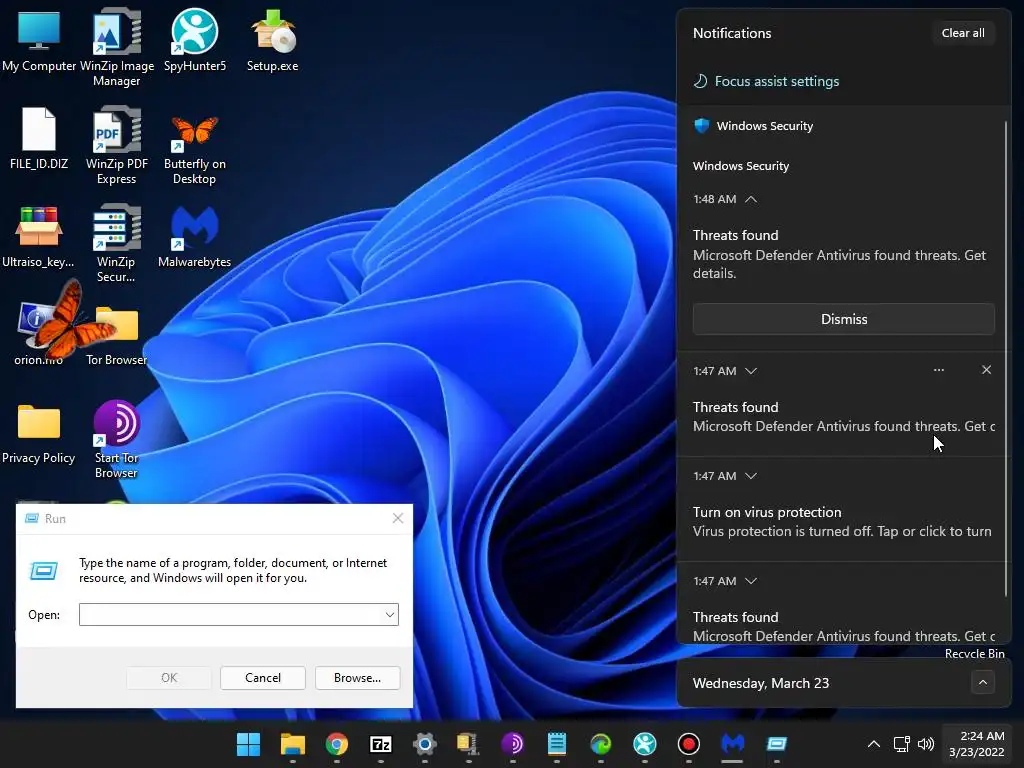
Task: Click Cancel in the Run dialog
Action: pos(263,678)
